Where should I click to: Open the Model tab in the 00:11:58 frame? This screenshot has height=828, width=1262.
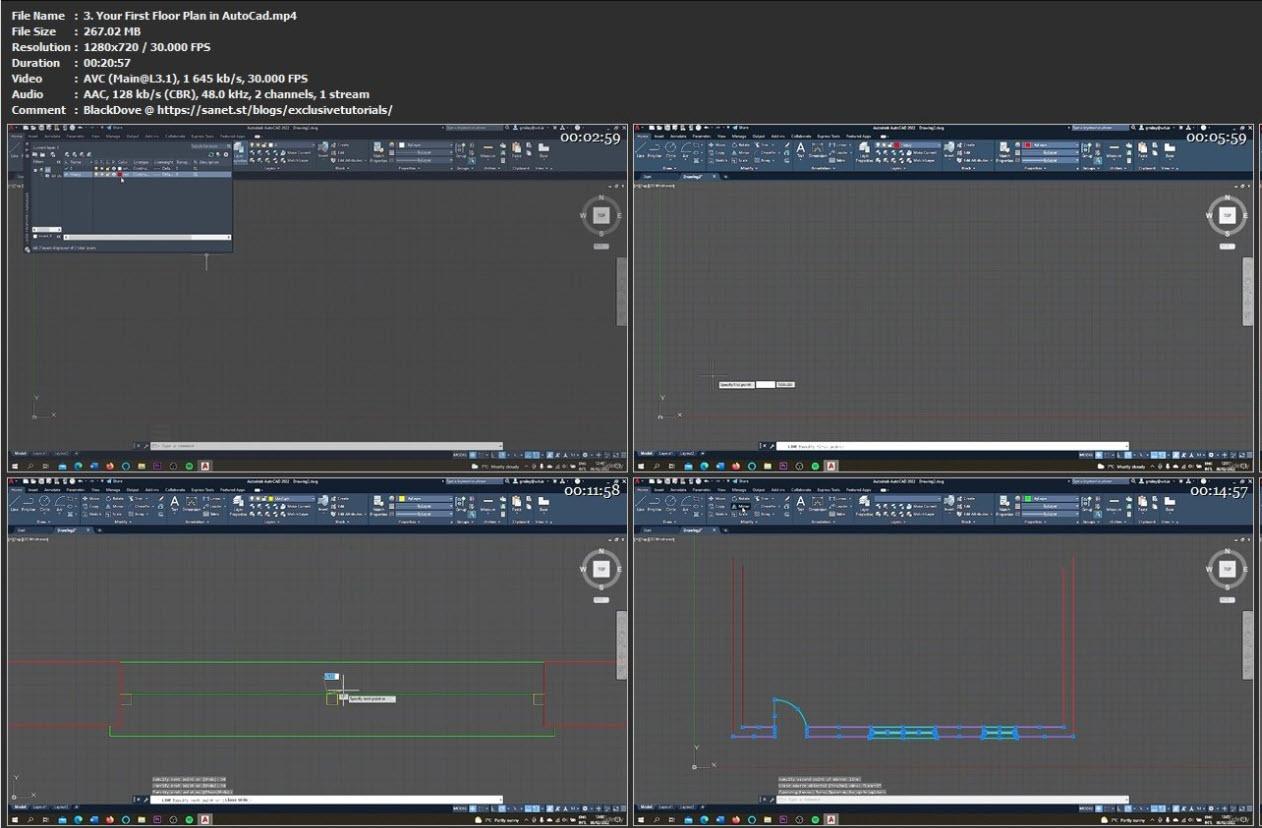[x=19, y=806]
